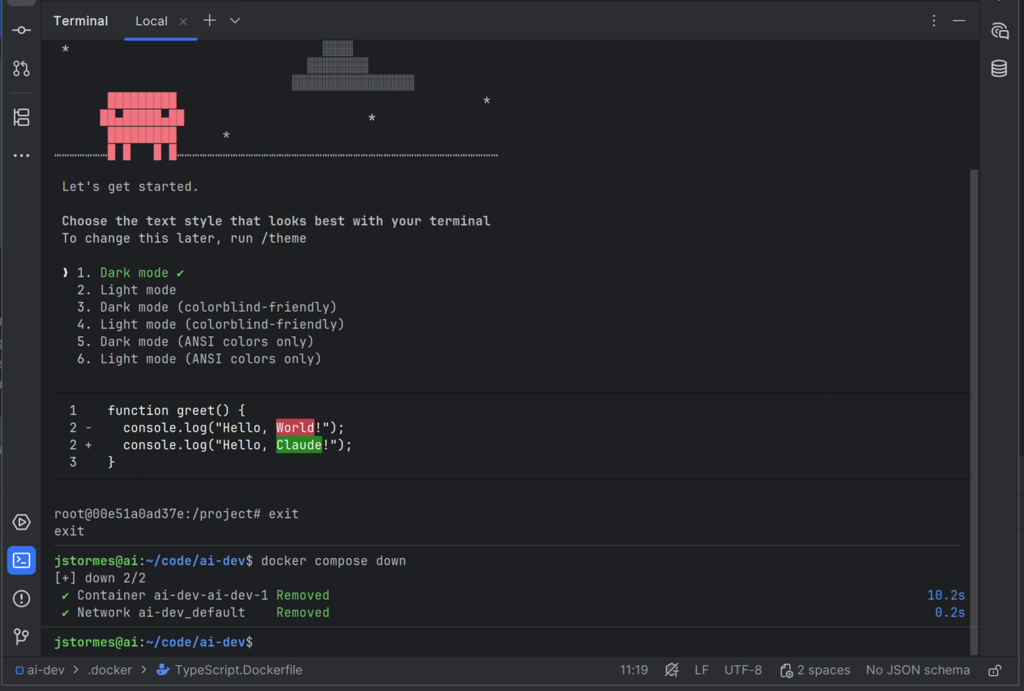Open the Git version control window
This screenshot has height=691, width=1024.
pos(21,636)
